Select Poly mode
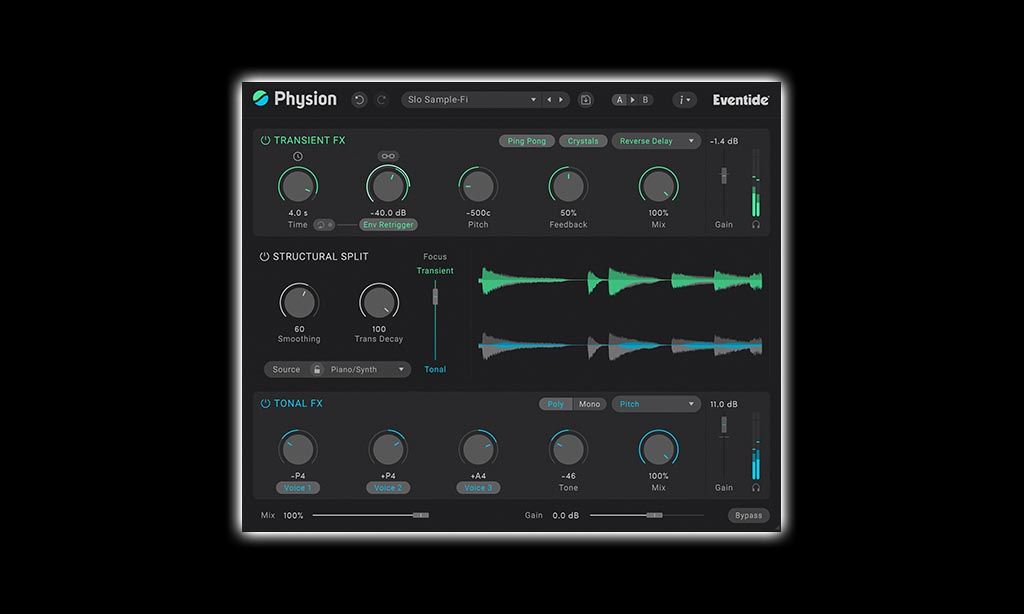Viewport: 1024px width, 614px height. [556, 404]
